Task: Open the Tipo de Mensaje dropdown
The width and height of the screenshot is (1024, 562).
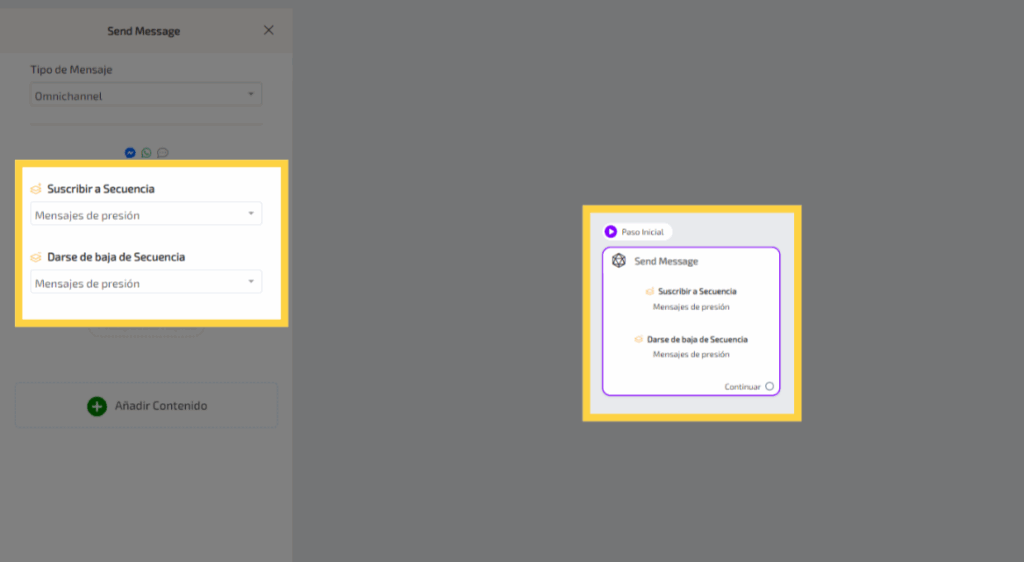Action: (146, 96)
